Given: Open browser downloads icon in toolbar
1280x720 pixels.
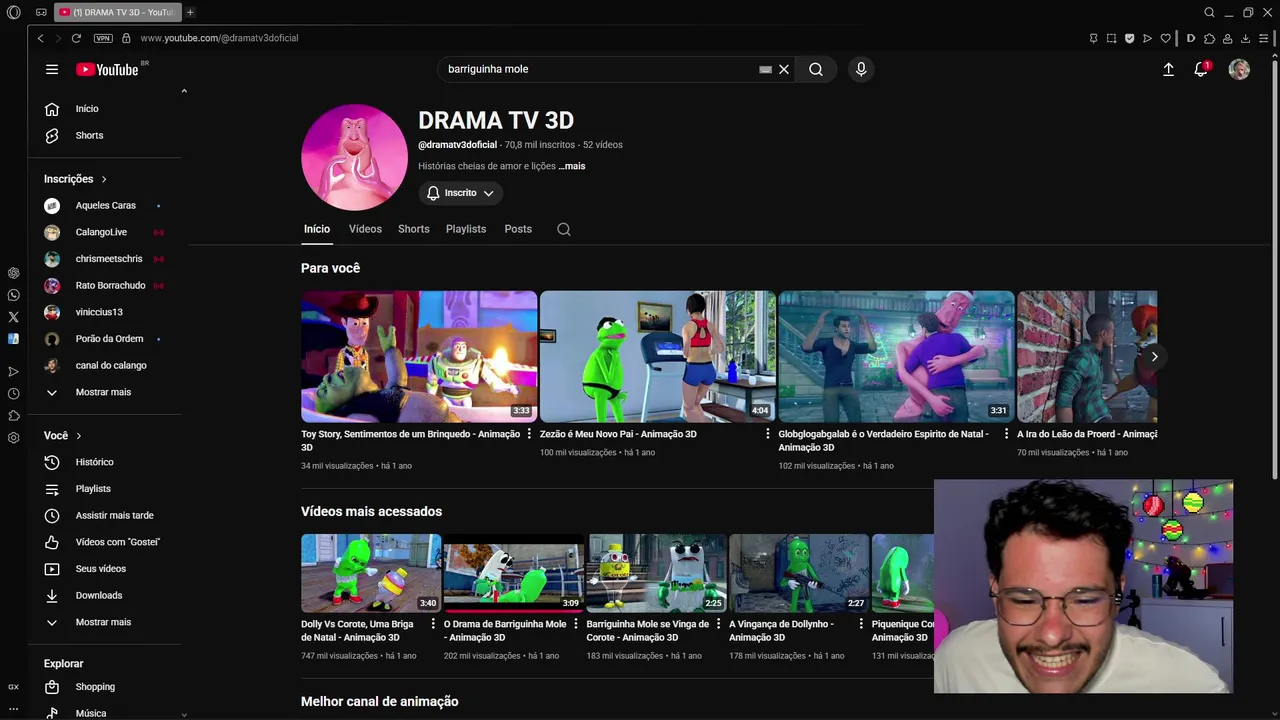Looking at the screenshot, I should point(1245,38).
